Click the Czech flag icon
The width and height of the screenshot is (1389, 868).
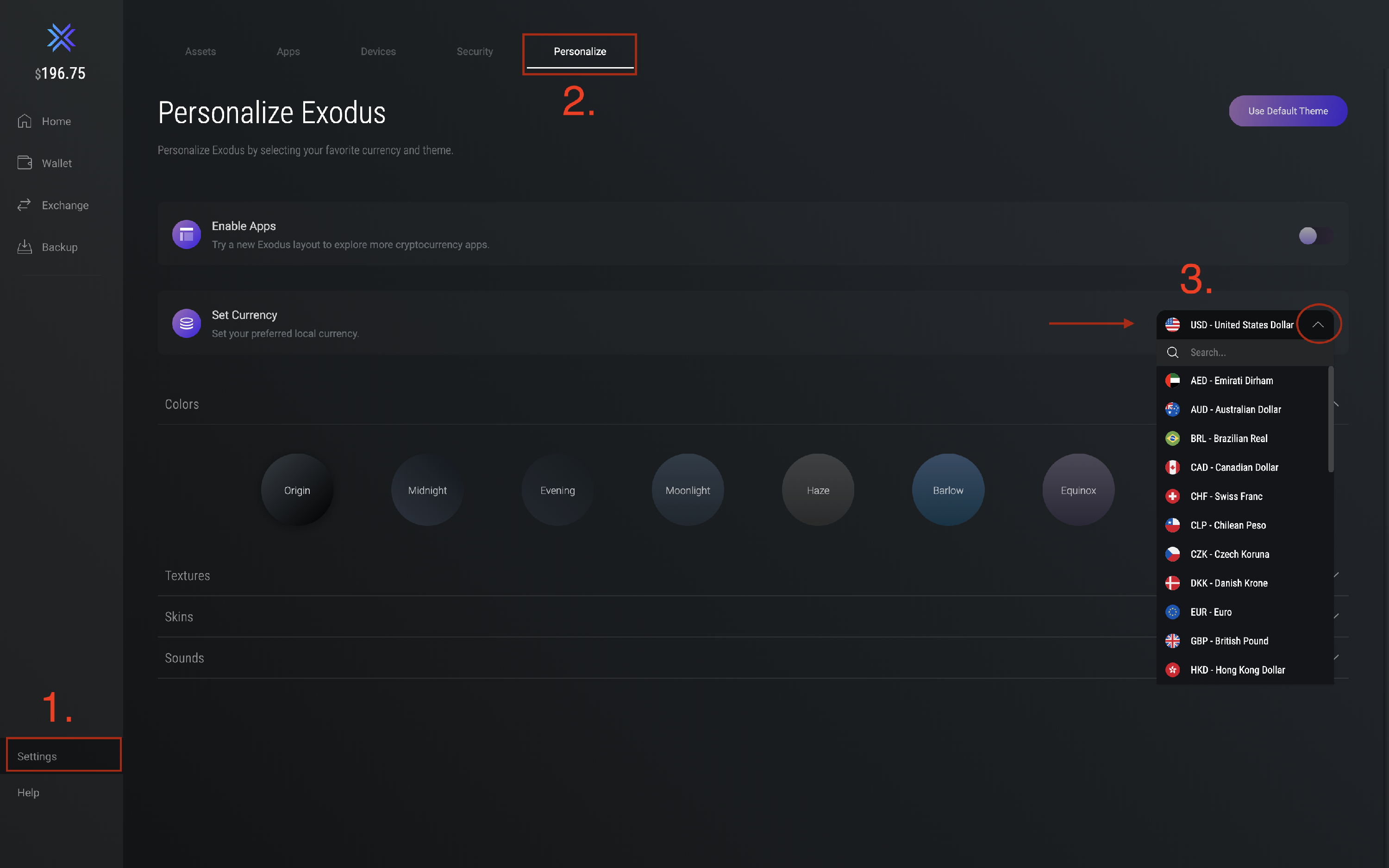1173,554
